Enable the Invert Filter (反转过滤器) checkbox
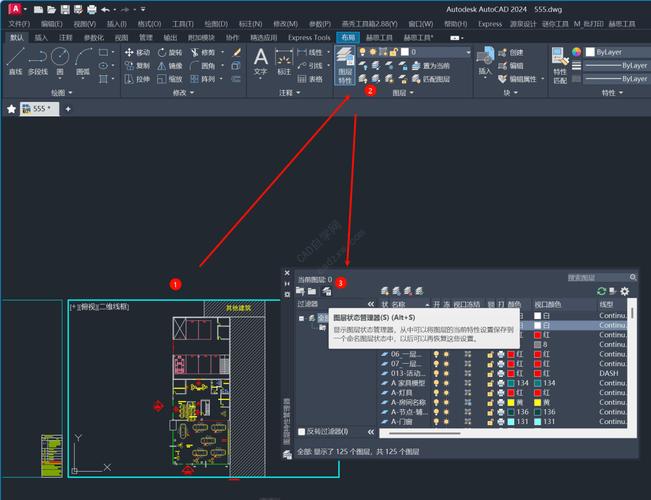Viewport: 651px width, 500px height. [303, 431]
